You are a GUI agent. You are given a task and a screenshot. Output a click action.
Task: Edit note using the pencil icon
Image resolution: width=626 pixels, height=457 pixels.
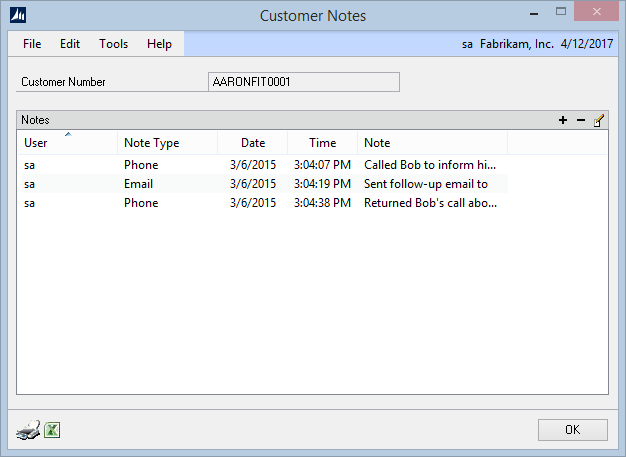(x=598, y=120)
